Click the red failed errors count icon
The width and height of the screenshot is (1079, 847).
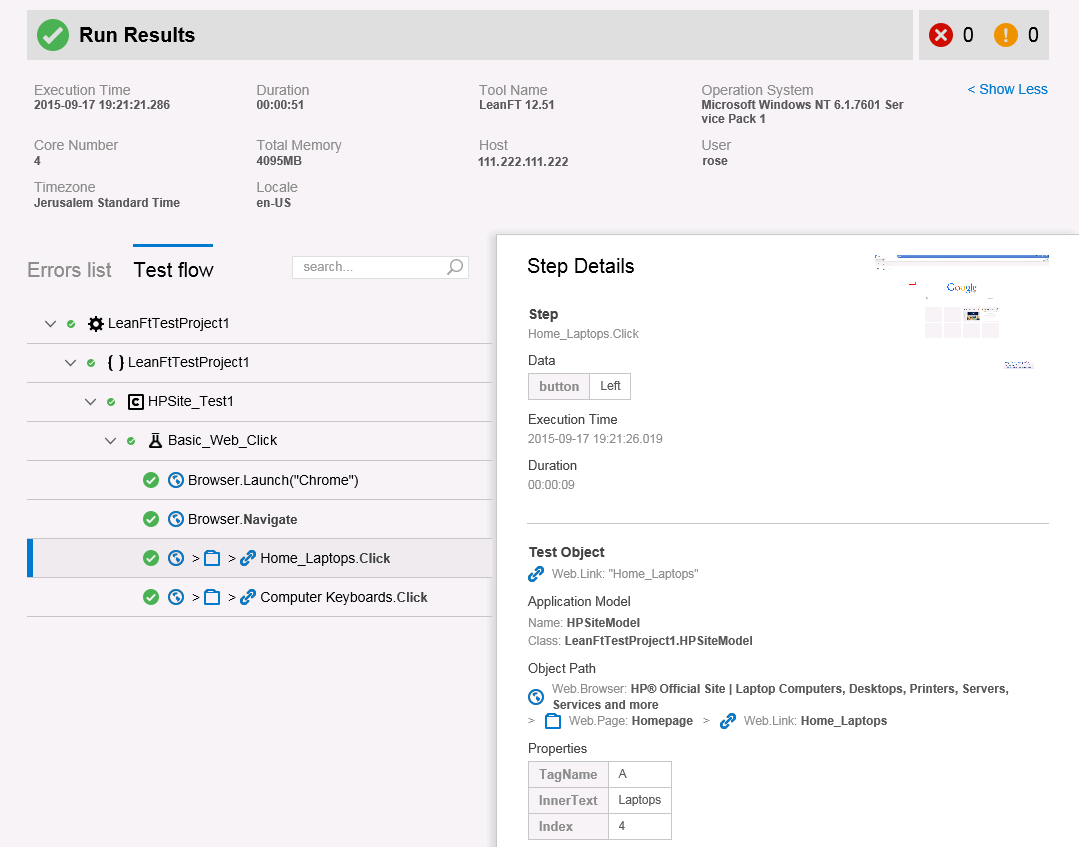[940, 35]
